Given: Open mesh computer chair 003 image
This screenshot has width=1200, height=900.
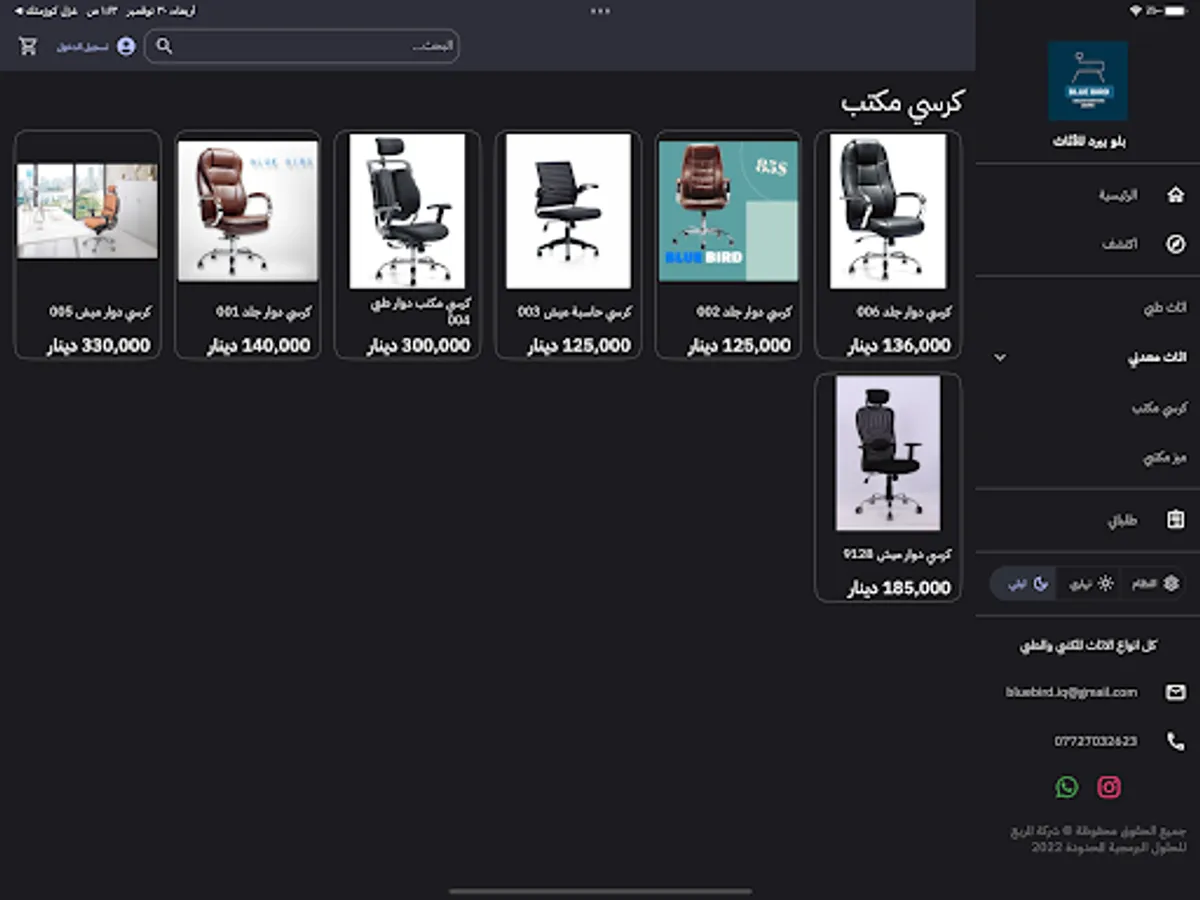Looking at the screenshot, I should click(568, 211).
